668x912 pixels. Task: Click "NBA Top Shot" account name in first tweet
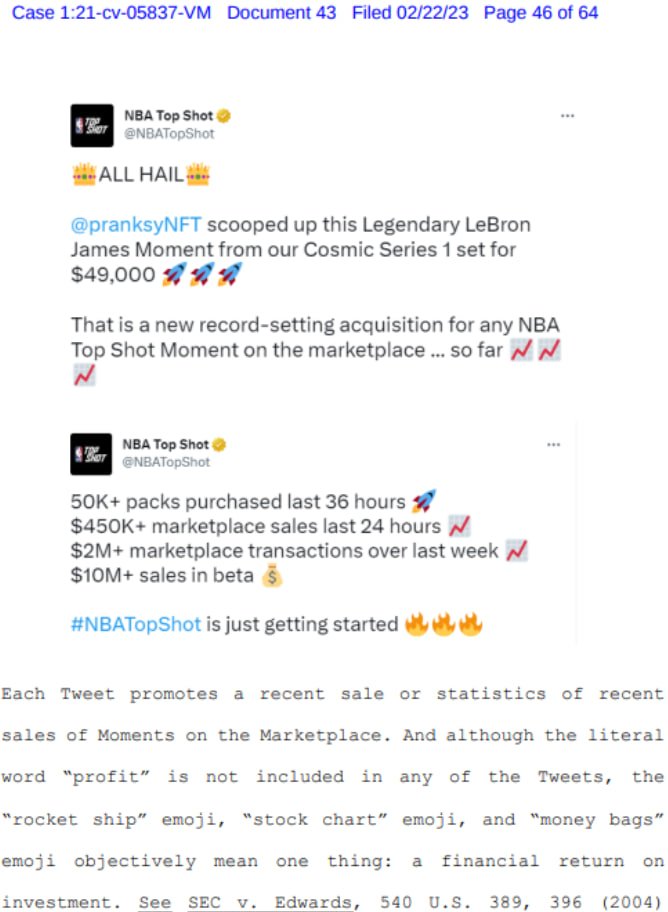point(168,115)
